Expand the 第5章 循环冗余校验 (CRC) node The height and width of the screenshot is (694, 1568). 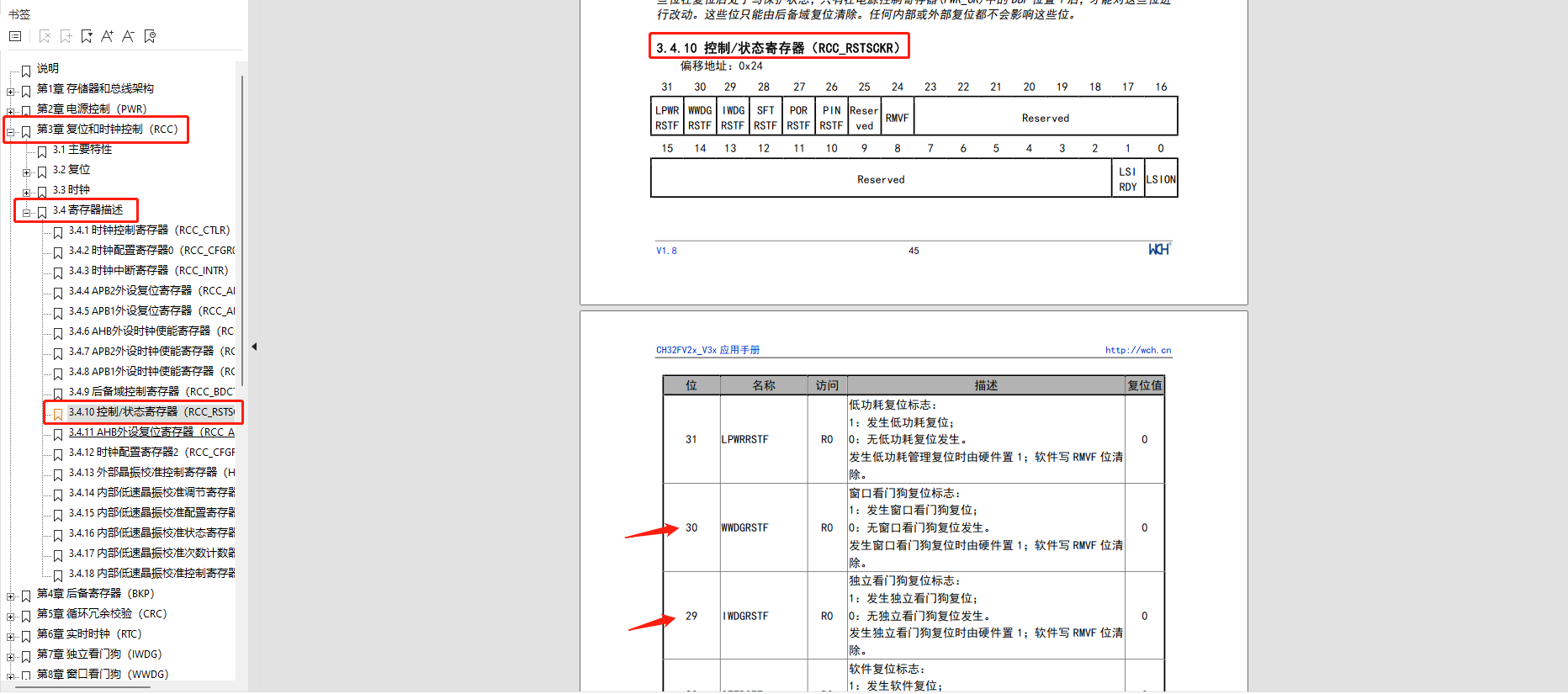(x=10, y=617)
